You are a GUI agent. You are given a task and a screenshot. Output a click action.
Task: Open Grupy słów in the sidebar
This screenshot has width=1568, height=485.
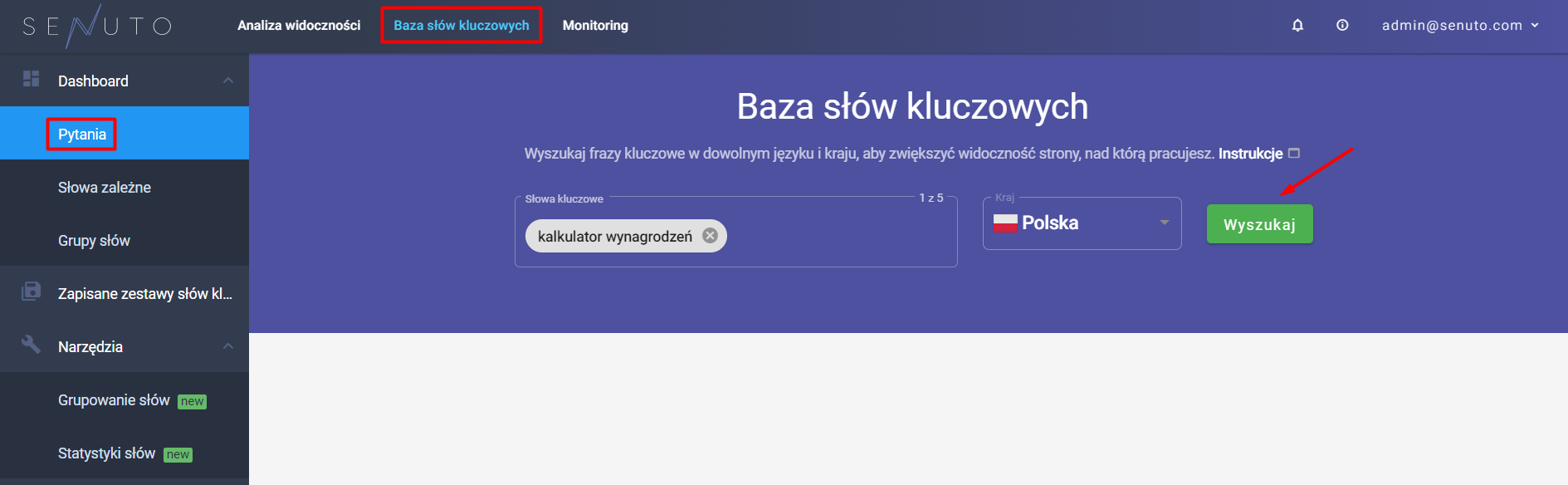[x=125, y=241]
